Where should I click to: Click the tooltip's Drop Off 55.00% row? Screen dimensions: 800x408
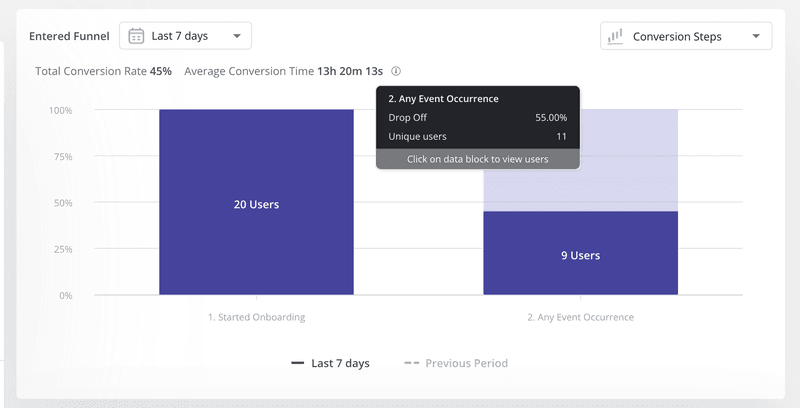tap(477, 117)
